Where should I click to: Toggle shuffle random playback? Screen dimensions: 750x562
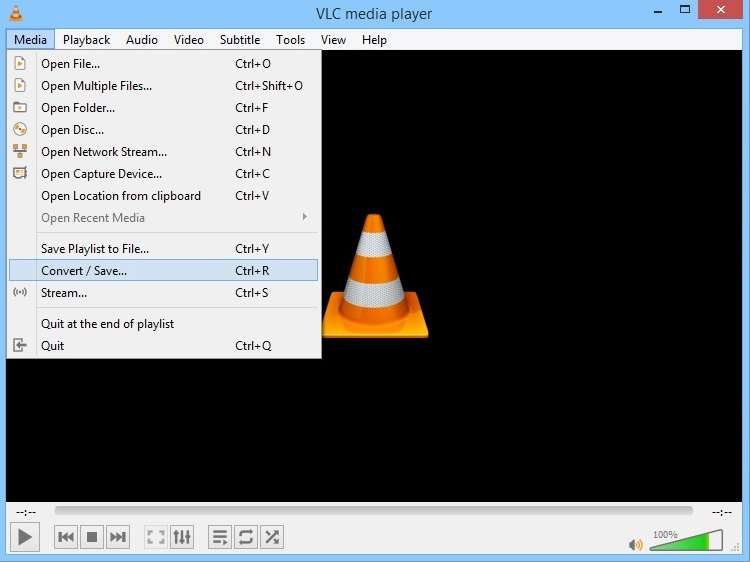(x=272, y=537)
